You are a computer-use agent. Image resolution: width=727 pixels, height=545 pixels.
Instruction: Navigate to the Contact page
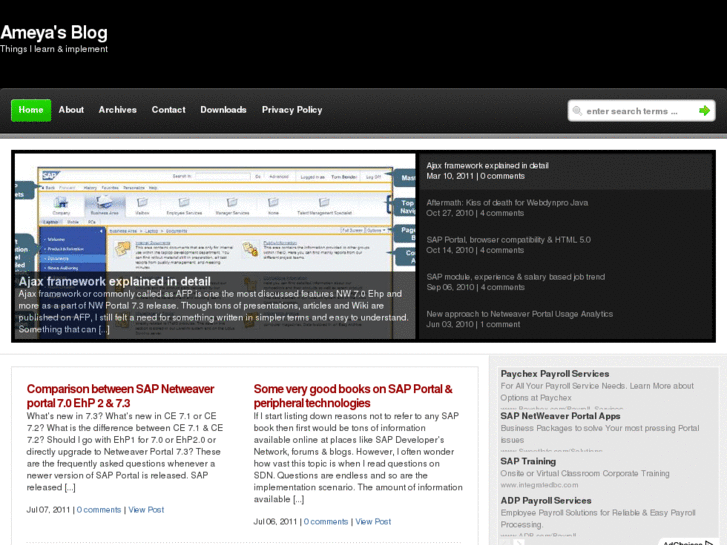point(168,110)
